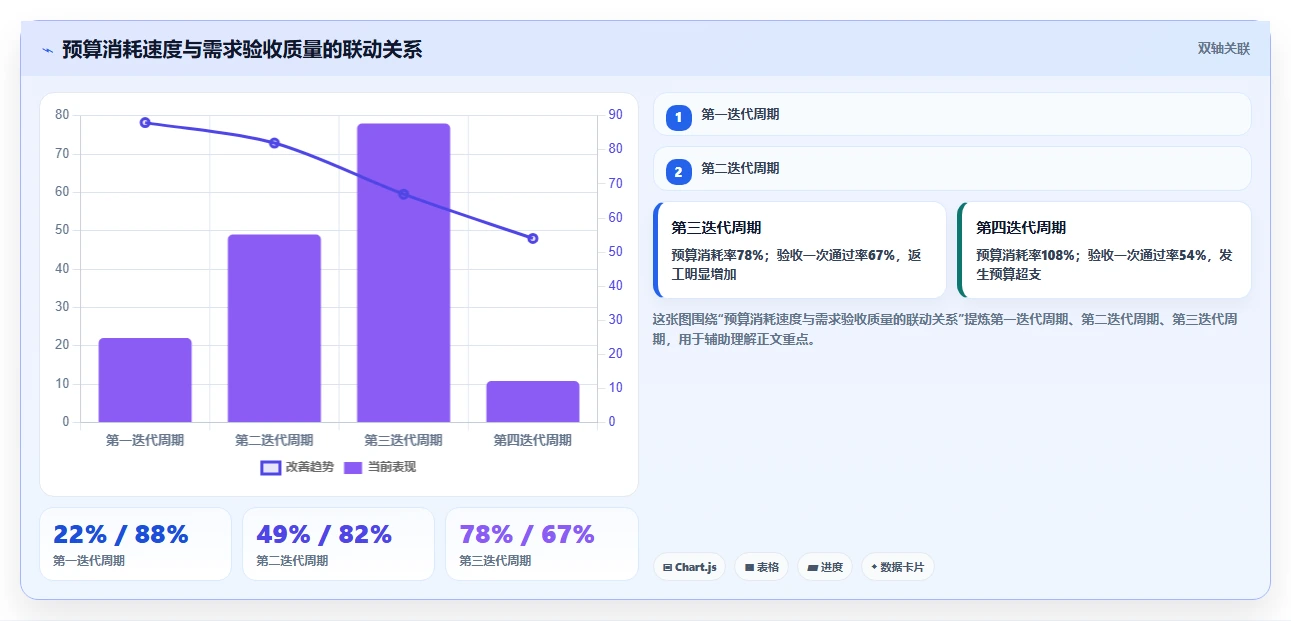
Task: Expand the 第一迭代周期 list row
Action: tap(952, 114)
